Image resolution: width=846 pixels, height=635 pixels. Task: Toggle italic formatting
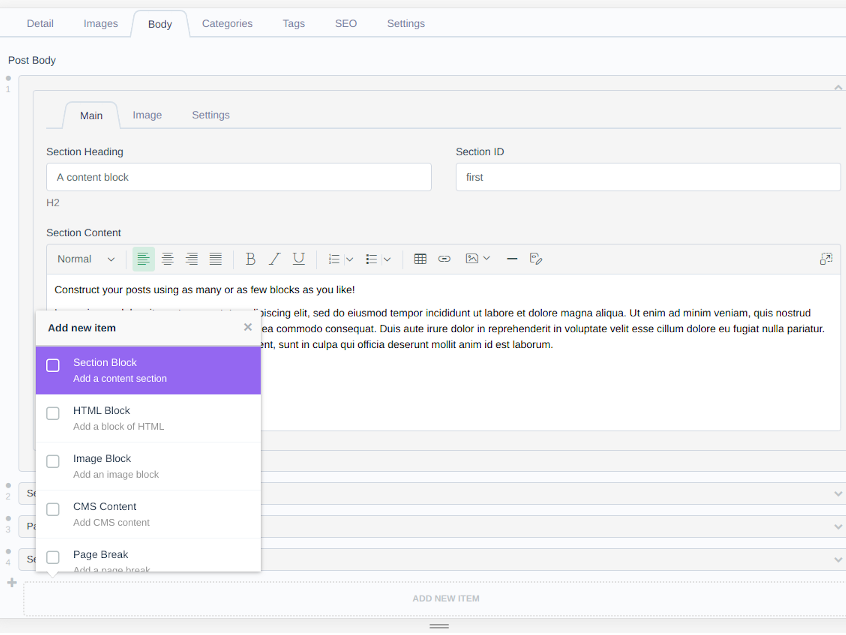pyautogui.click(x=275, y=259)
